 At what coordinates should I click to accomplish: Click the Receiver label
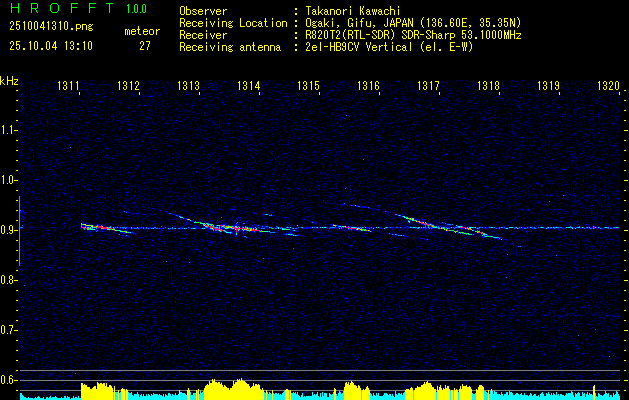pyautogui.click(x=203, y=35)
